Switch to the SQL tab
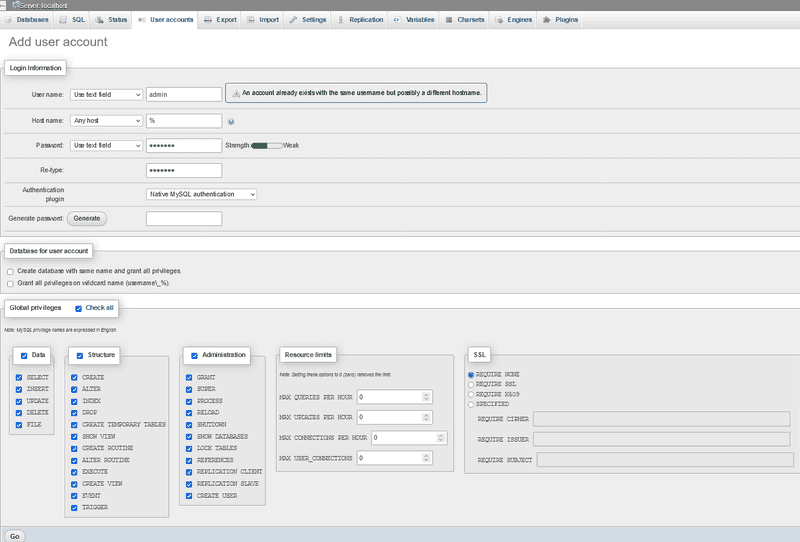 (72, 20)
